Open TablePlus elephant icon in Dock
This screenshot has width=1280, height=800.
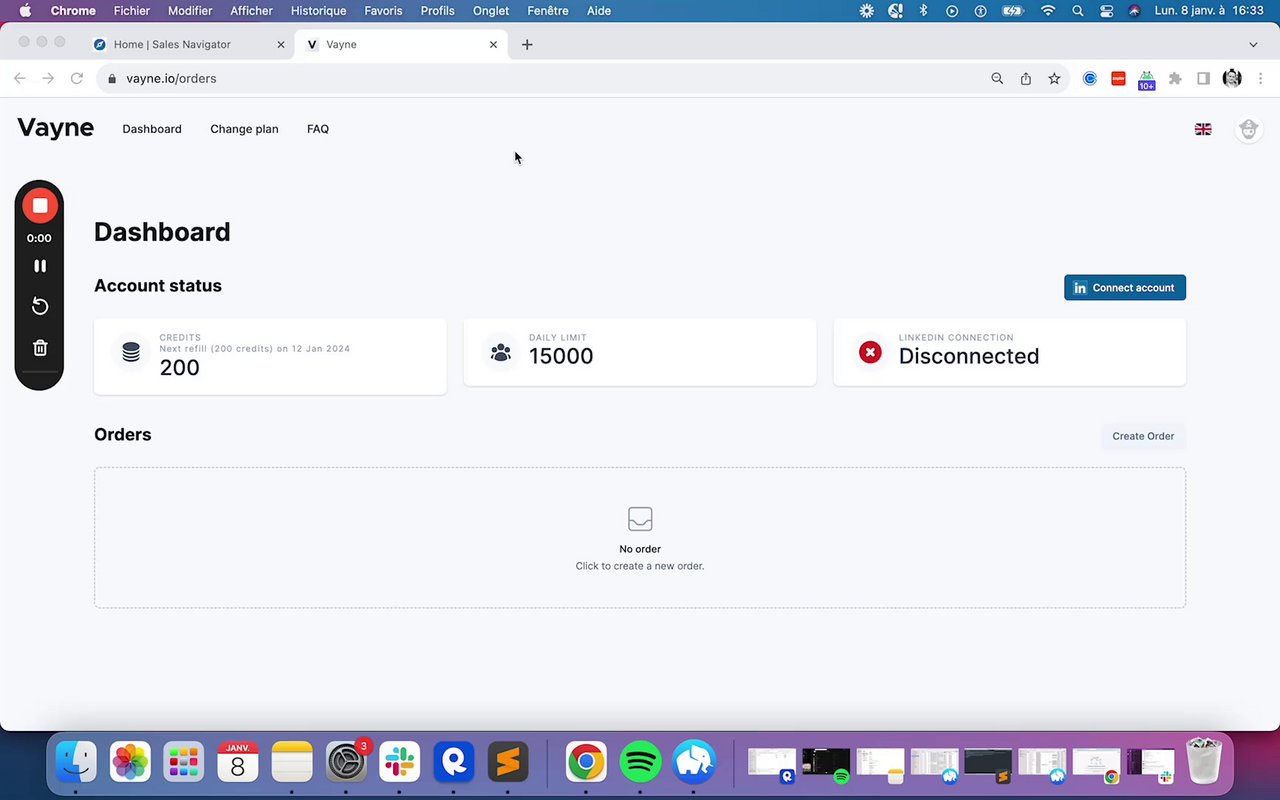click(x=694, y=762)
